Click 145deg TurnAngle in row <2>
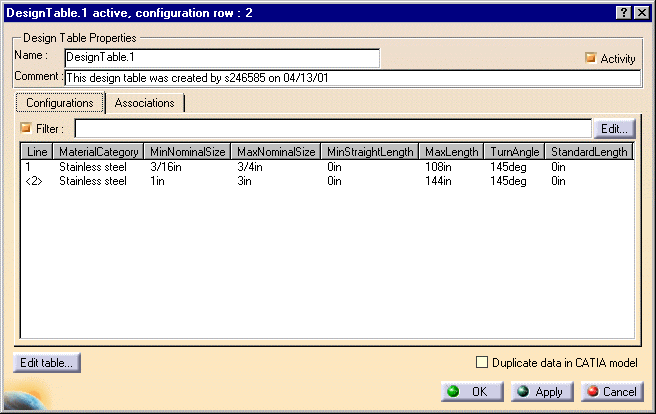656x414 pixels. [508, 181]
